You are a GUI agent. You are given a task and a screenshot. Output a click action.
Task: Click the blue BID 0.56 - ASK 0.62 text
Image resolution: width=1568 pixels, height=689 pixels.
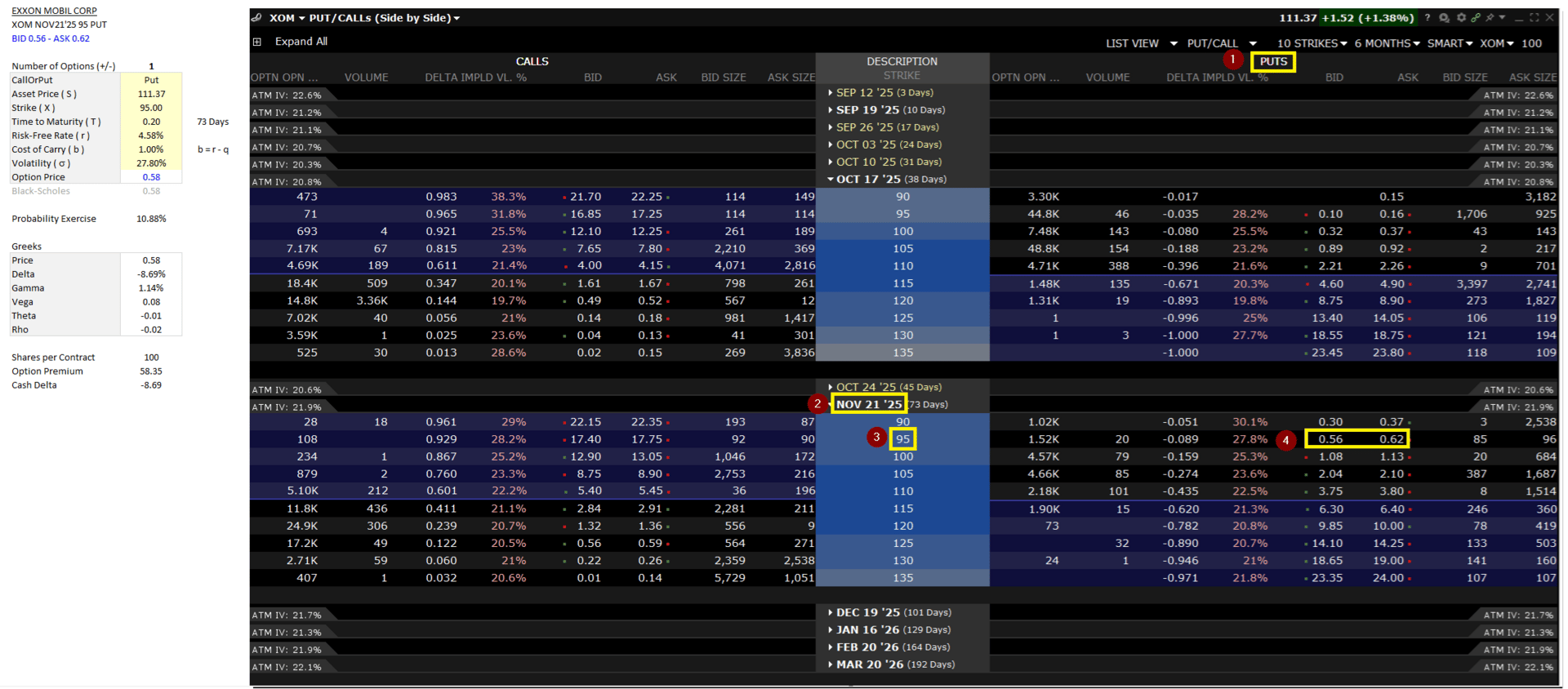coord(51,38)
